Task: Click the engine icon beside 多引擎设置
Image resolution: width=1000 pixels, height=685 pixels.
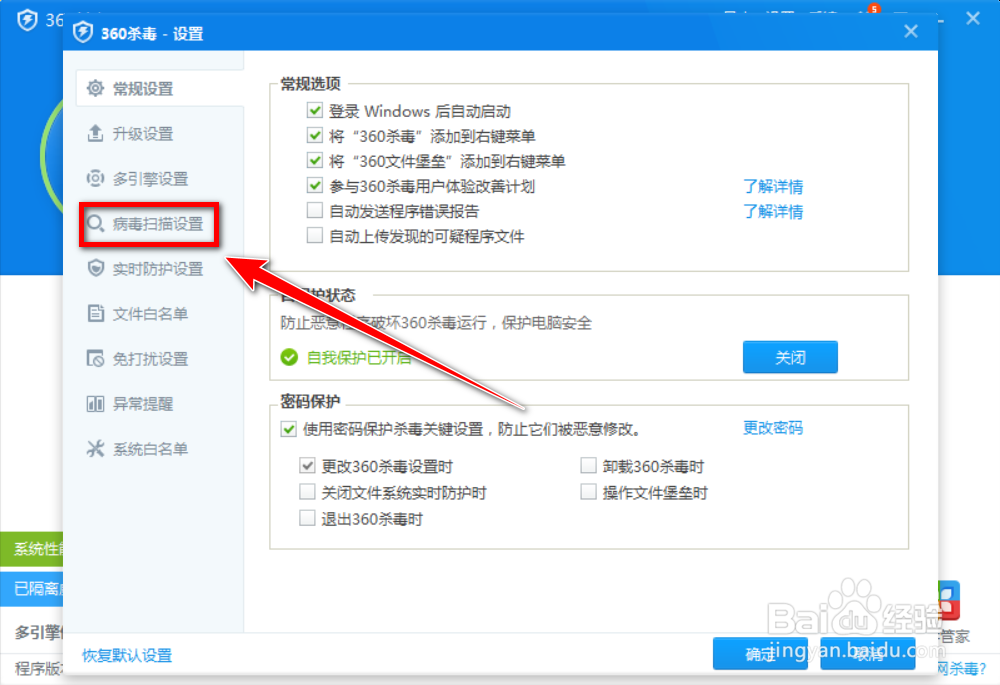Action: pyautogui.click(x=96, y=178)
